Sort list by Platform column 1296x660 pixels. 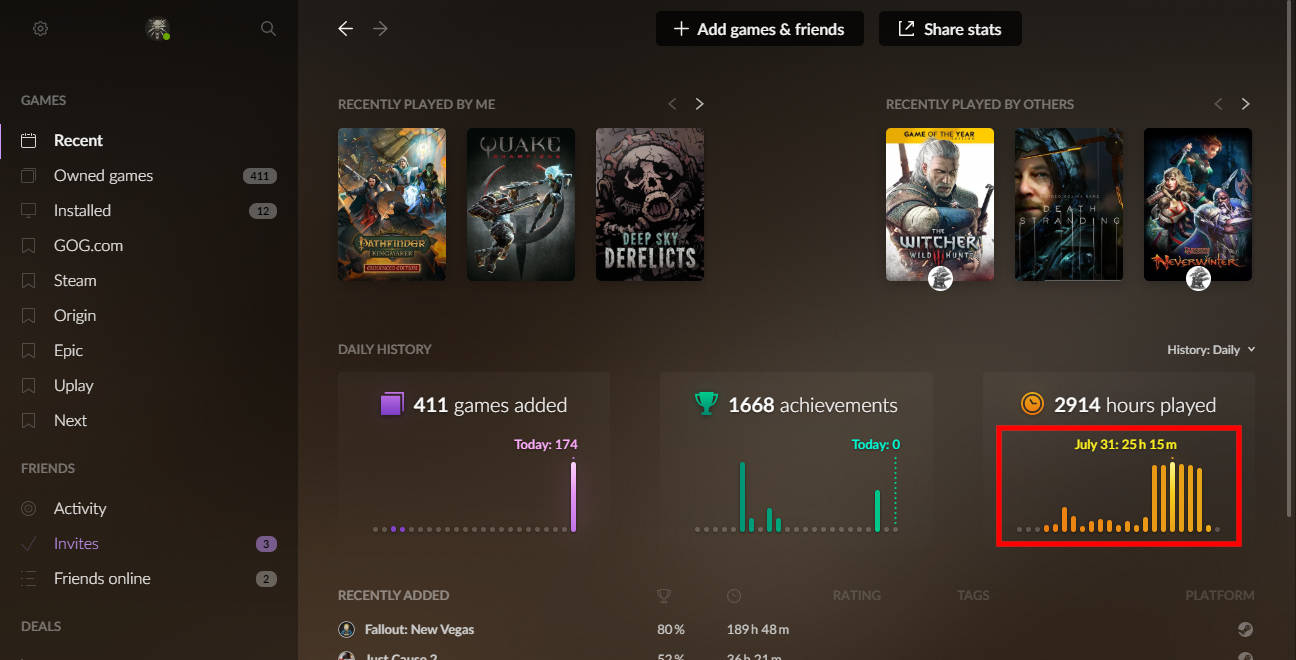pyautogui.click(x=1220, y=595)
